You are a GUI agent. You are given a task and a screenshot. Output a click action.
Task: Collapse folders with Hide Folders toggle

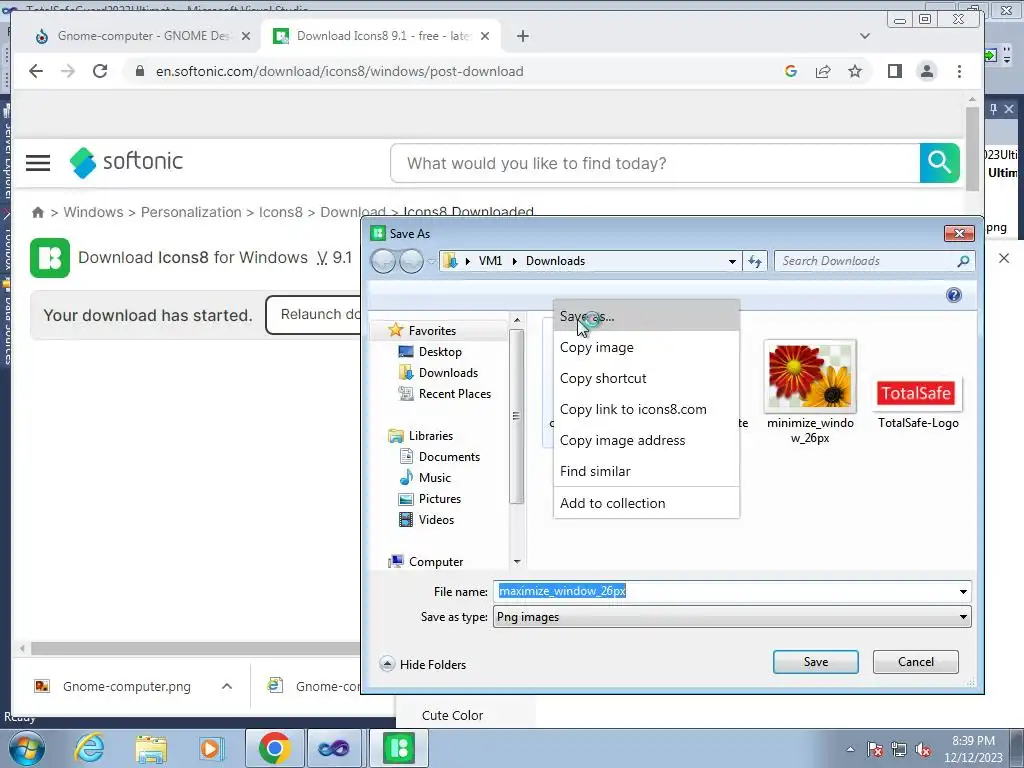423,664
